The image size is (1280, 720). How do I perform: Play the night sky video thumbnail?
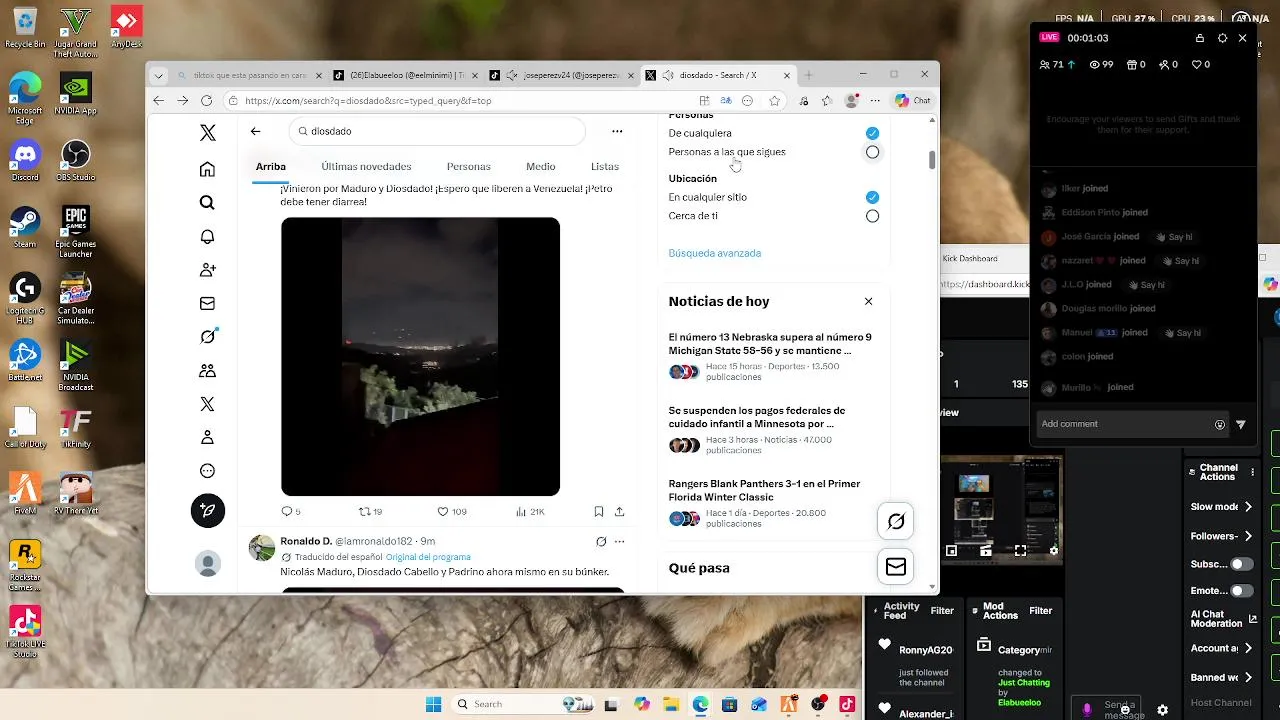(x=420, y=357)
